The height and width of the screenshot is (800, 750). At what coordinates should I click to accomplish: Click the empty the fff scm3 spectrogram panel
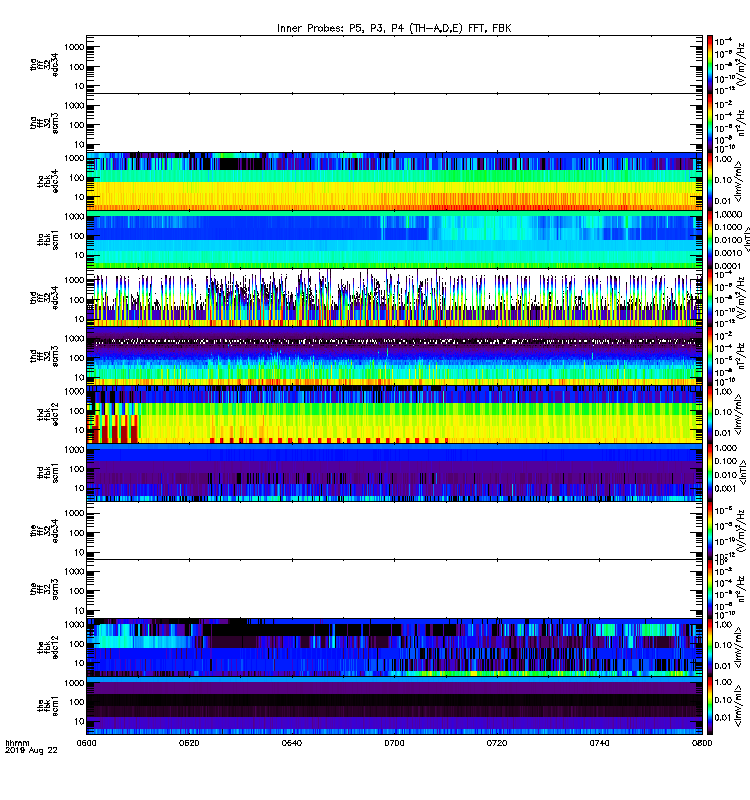click(394, 589)
